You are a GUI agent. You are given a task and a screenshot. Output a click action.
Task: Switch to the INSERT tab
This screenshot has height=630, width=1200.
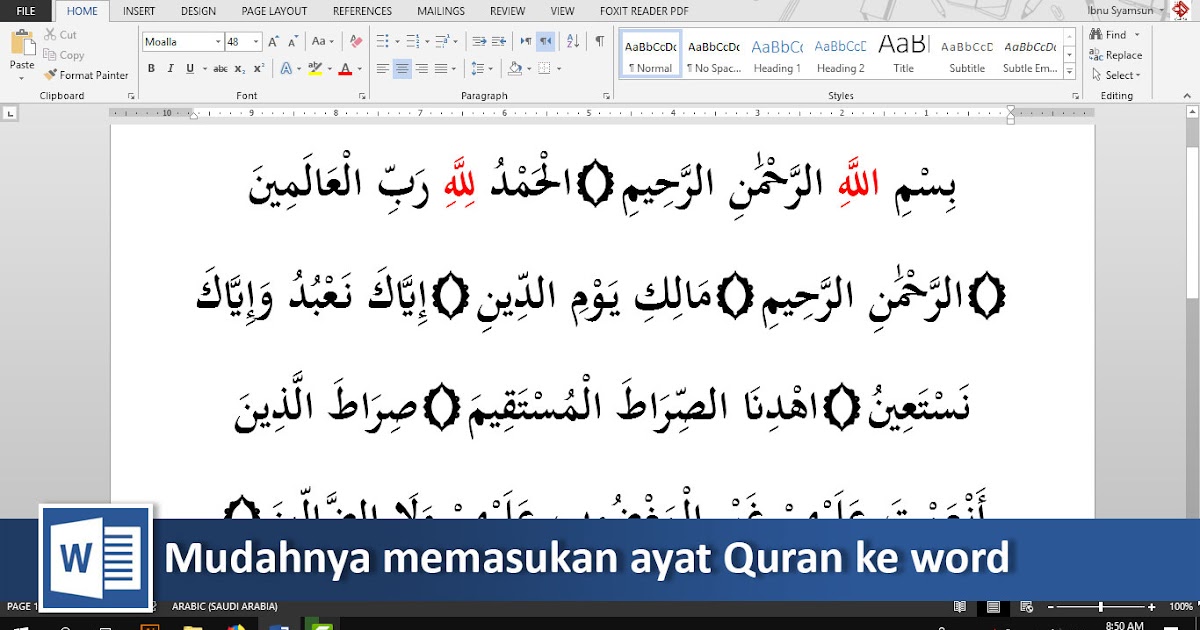(139, 11)
